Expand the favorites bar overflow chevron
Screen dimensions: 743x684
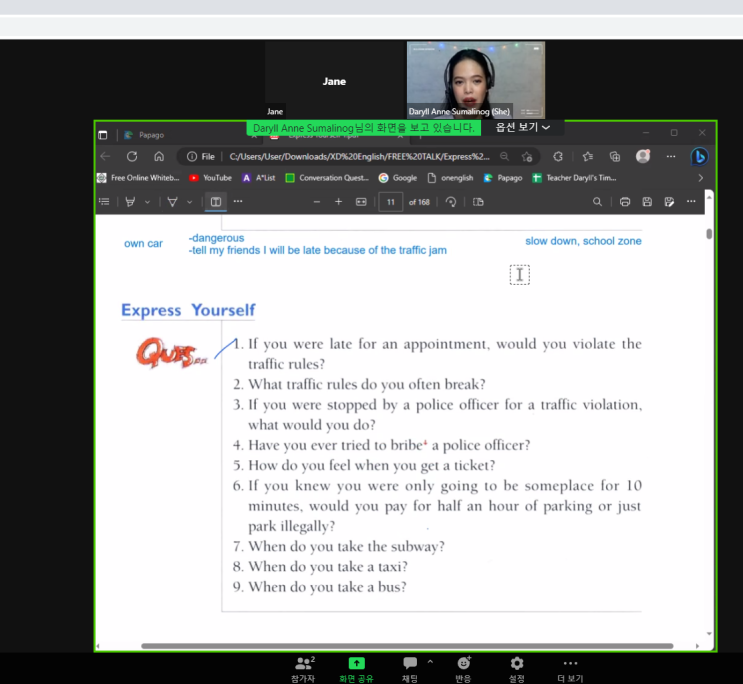pyautogui.click(x=701, y=178)
